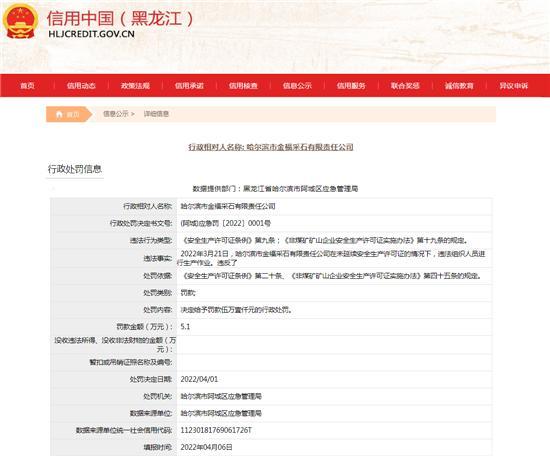
Task: Click the 暂扣或吊销证照名称及编号 label
Action: [x=131, y=362]
